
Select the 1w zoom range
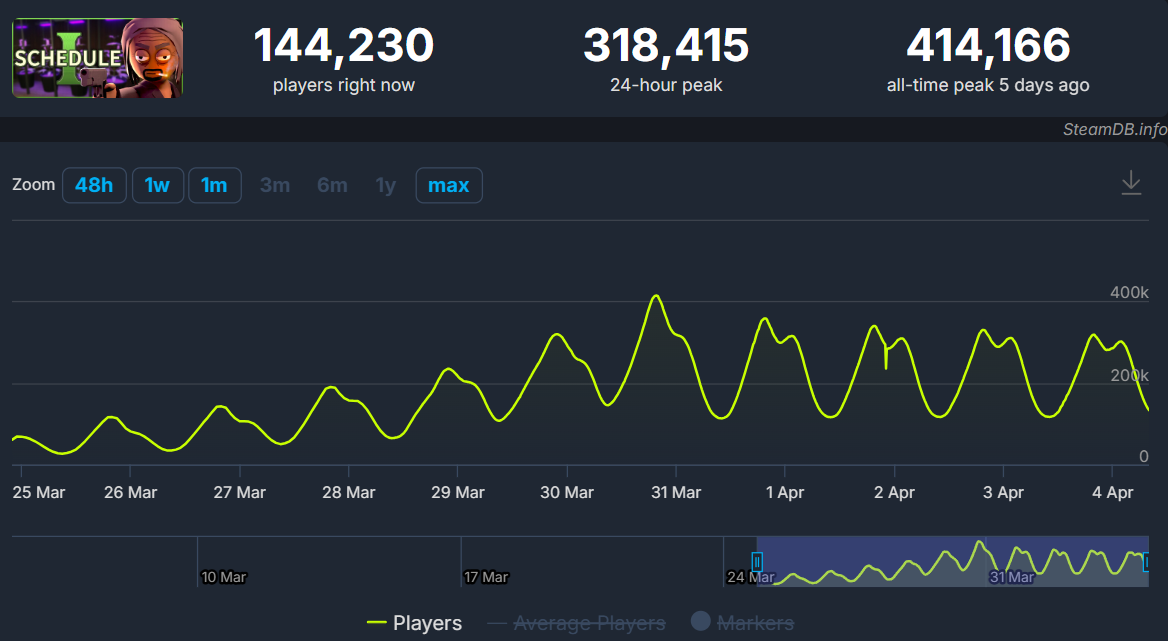pyautogui.click(x=157, y=185)
